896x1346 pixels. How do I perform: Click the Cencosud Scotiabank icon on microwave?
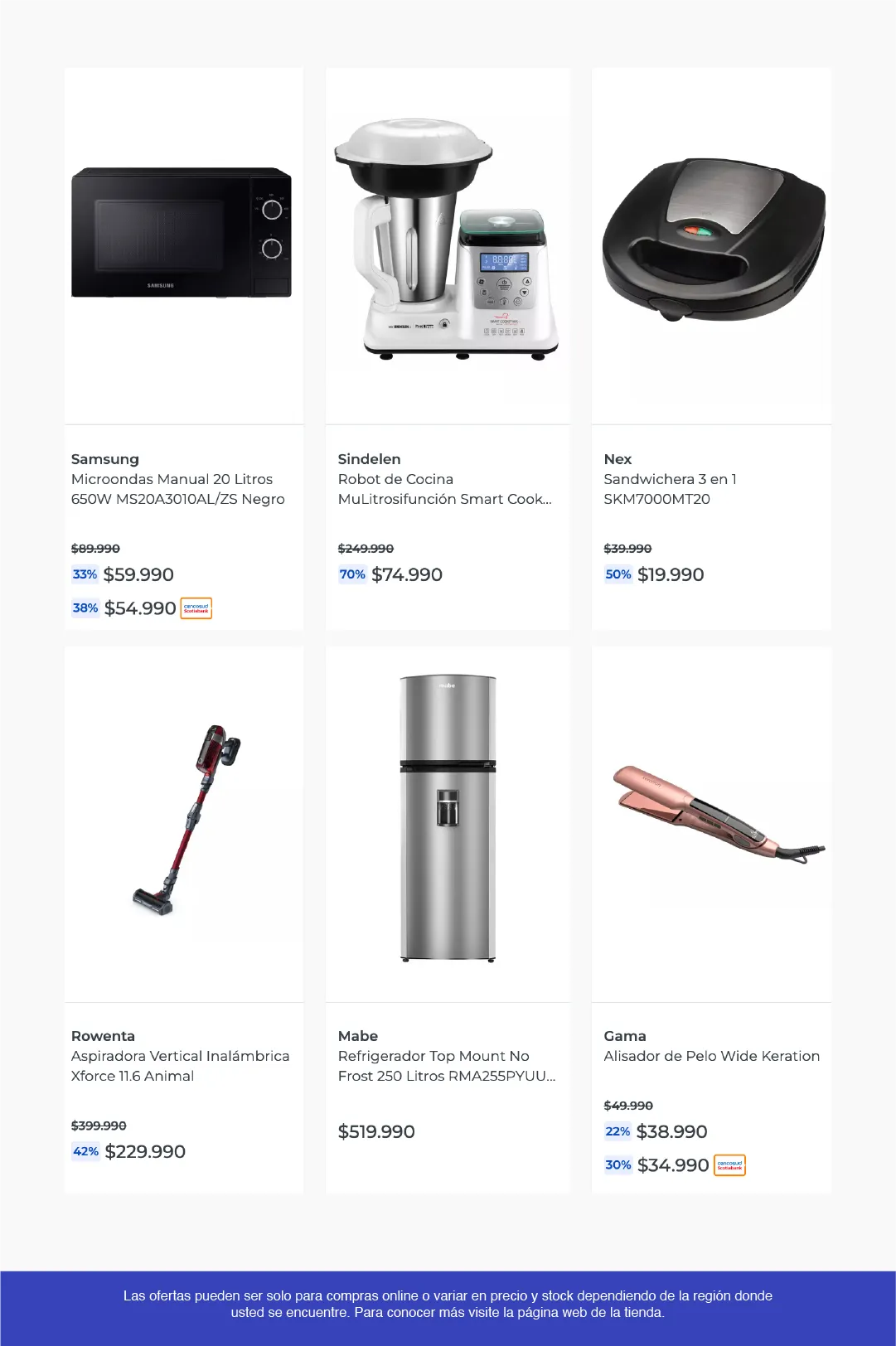196,608
